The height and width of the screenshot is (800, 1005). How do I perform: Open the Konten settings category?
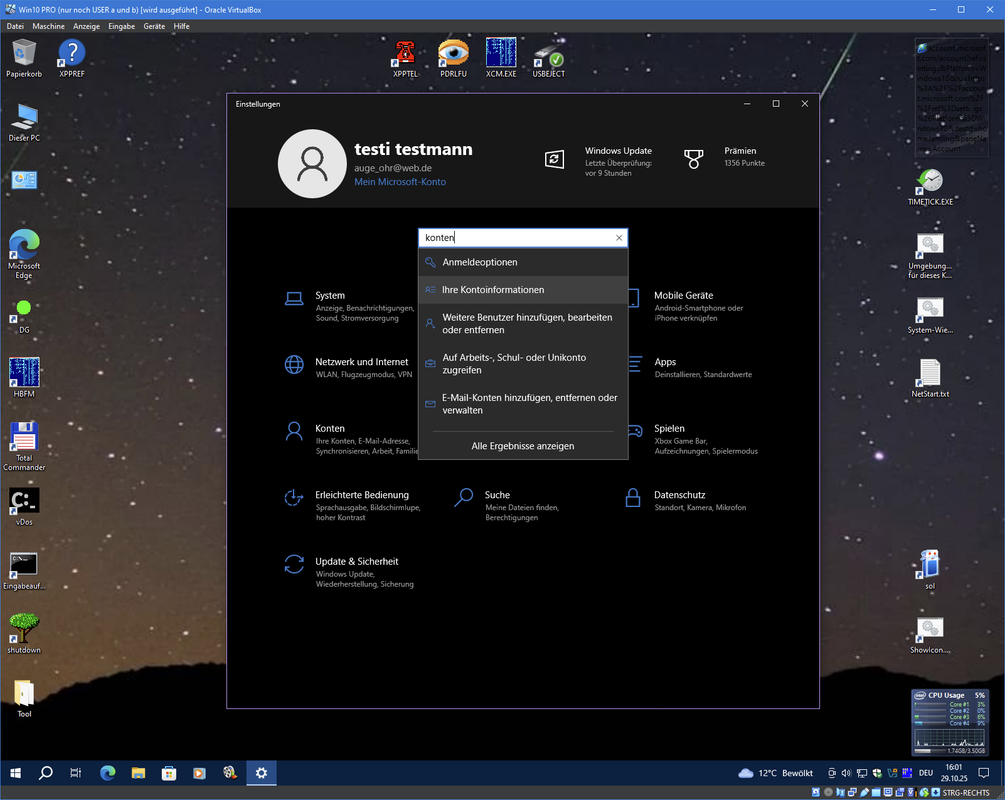click(351, 439)
